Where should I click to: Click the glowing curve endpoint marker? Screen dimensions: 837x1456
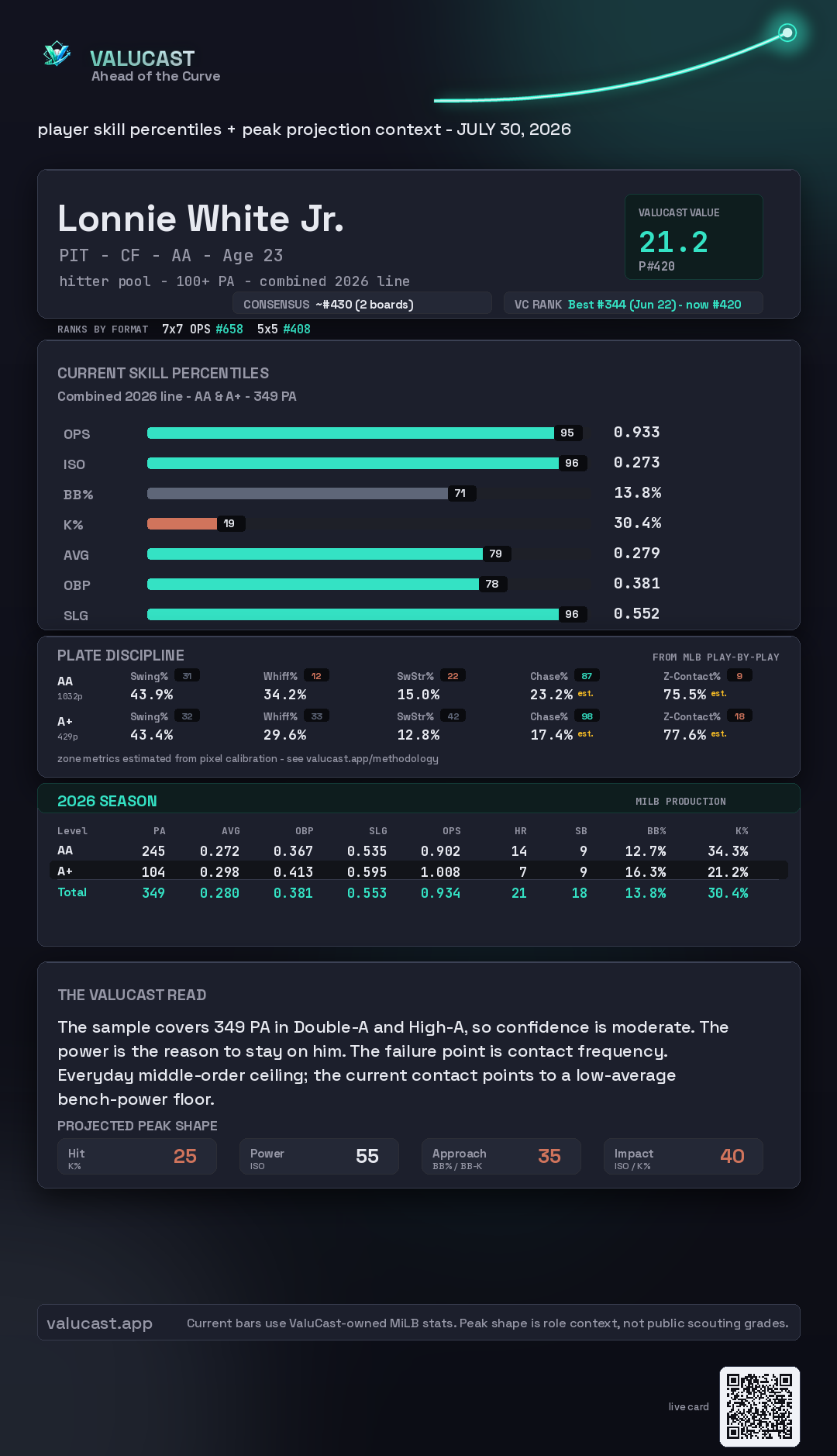click(x=787, y=33)
